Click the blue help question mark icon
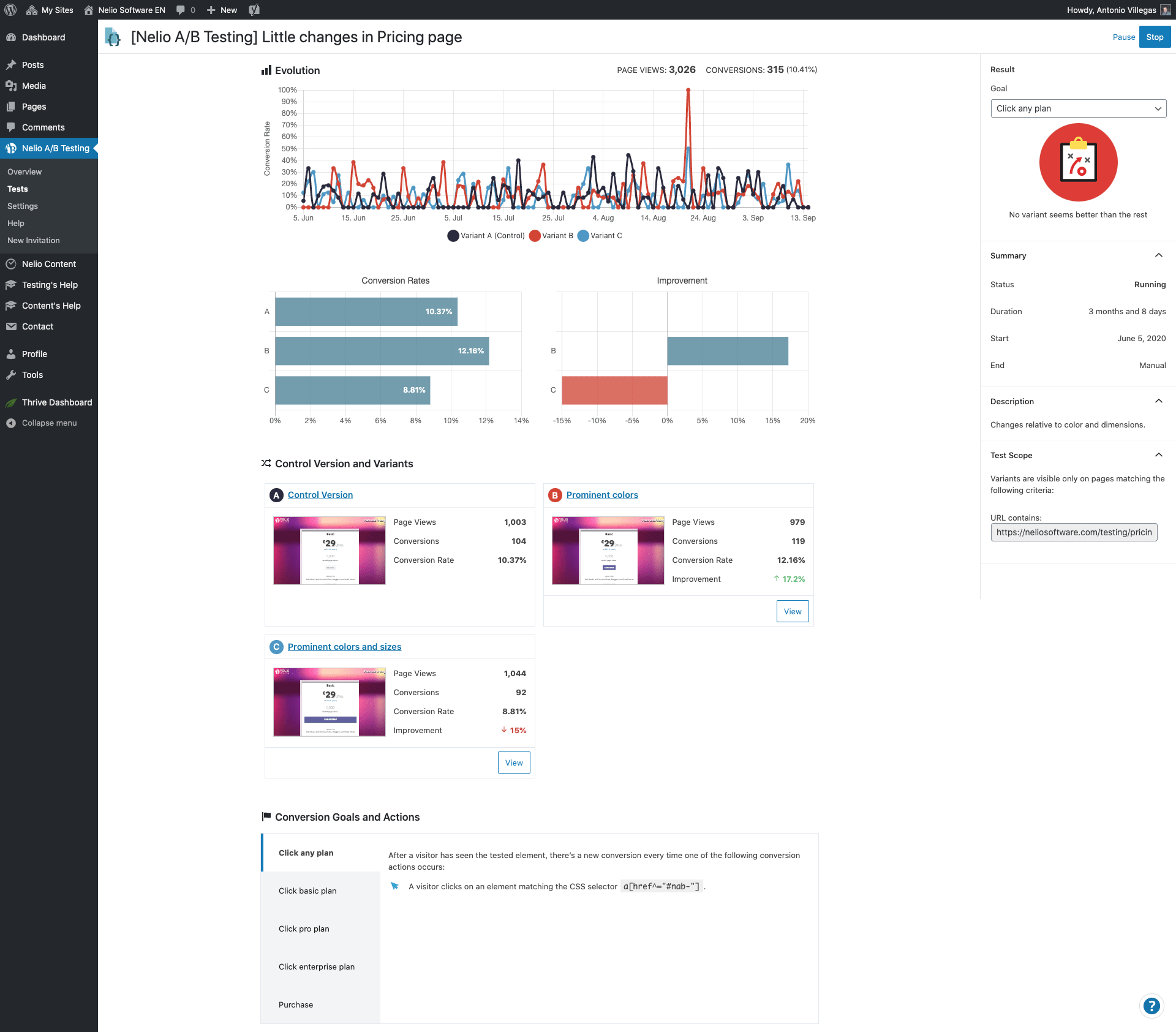This screenshot has width=1176, height=1032. pos(1151,1006)
